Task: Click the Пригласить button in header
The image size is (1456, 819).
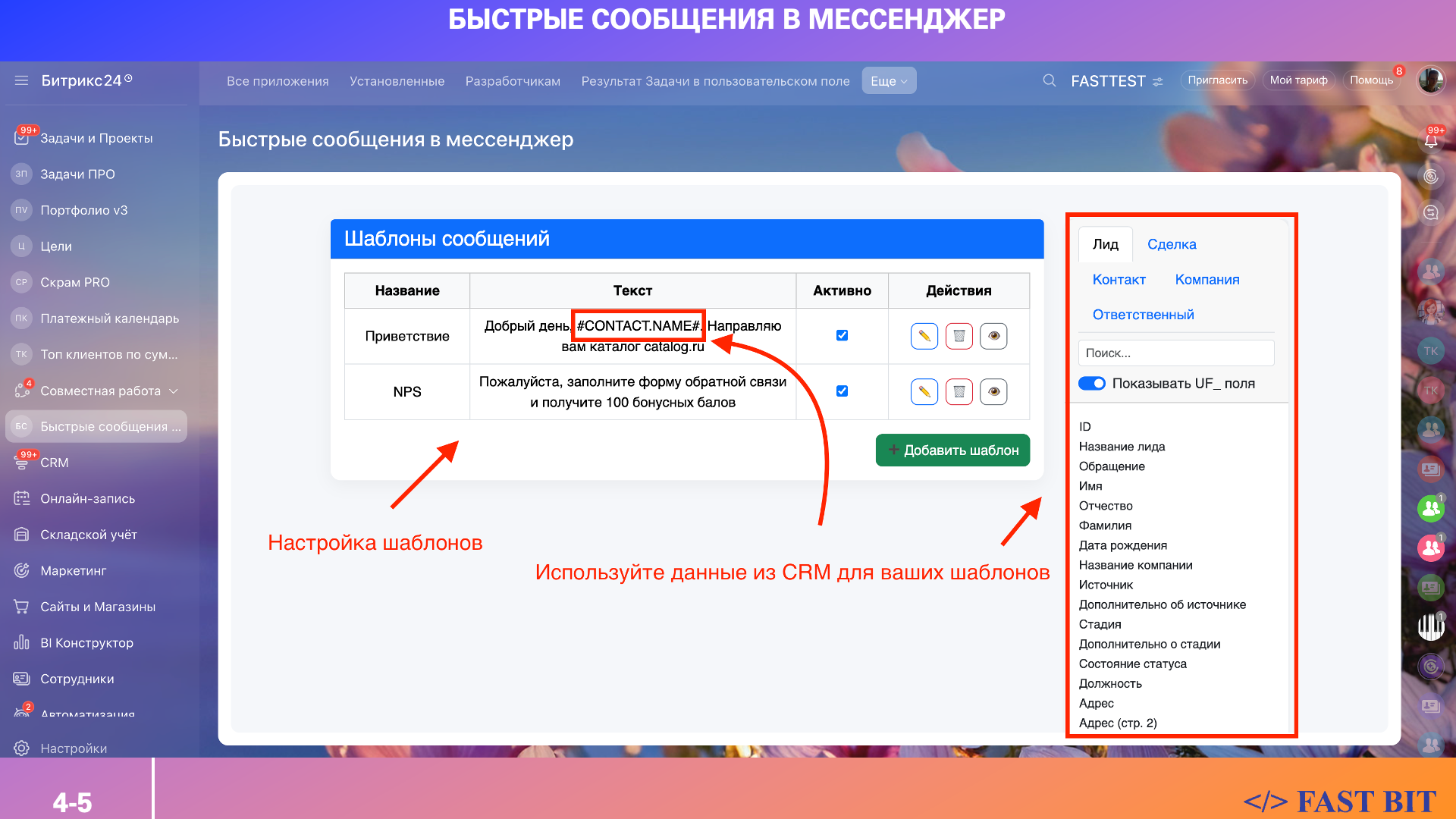Action: pyautogui.click(x=1217, y=80)
